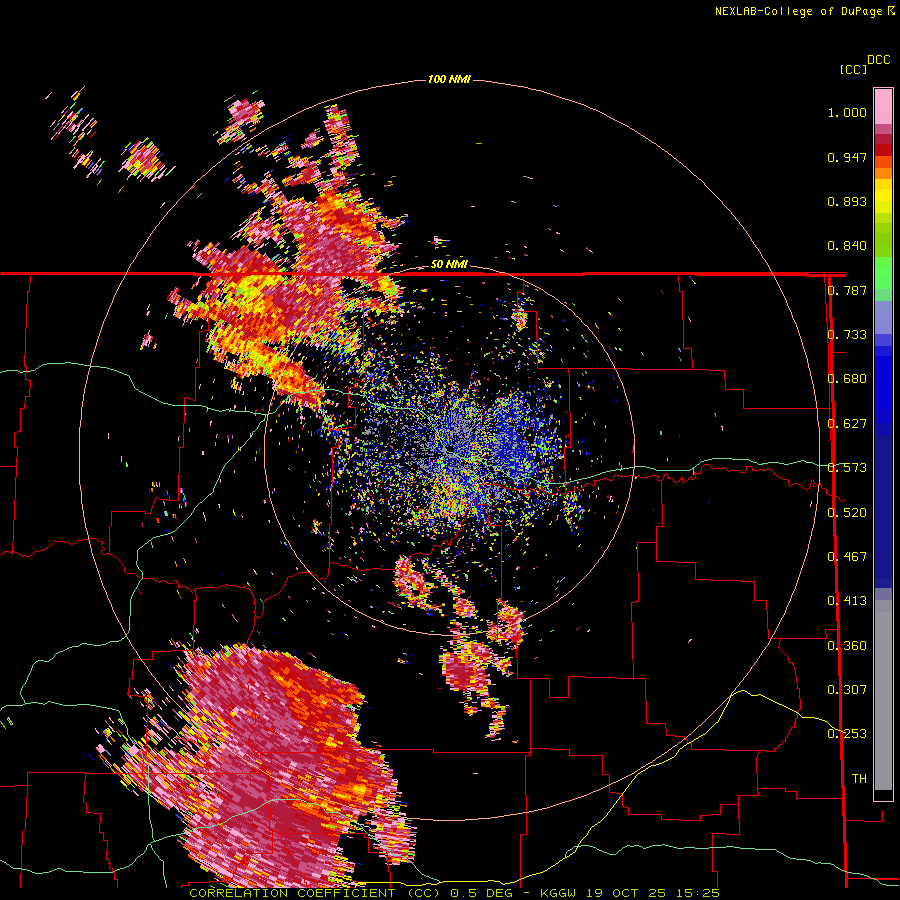
Task: Click the 0.413 scale label
Action: pos(847,601)
